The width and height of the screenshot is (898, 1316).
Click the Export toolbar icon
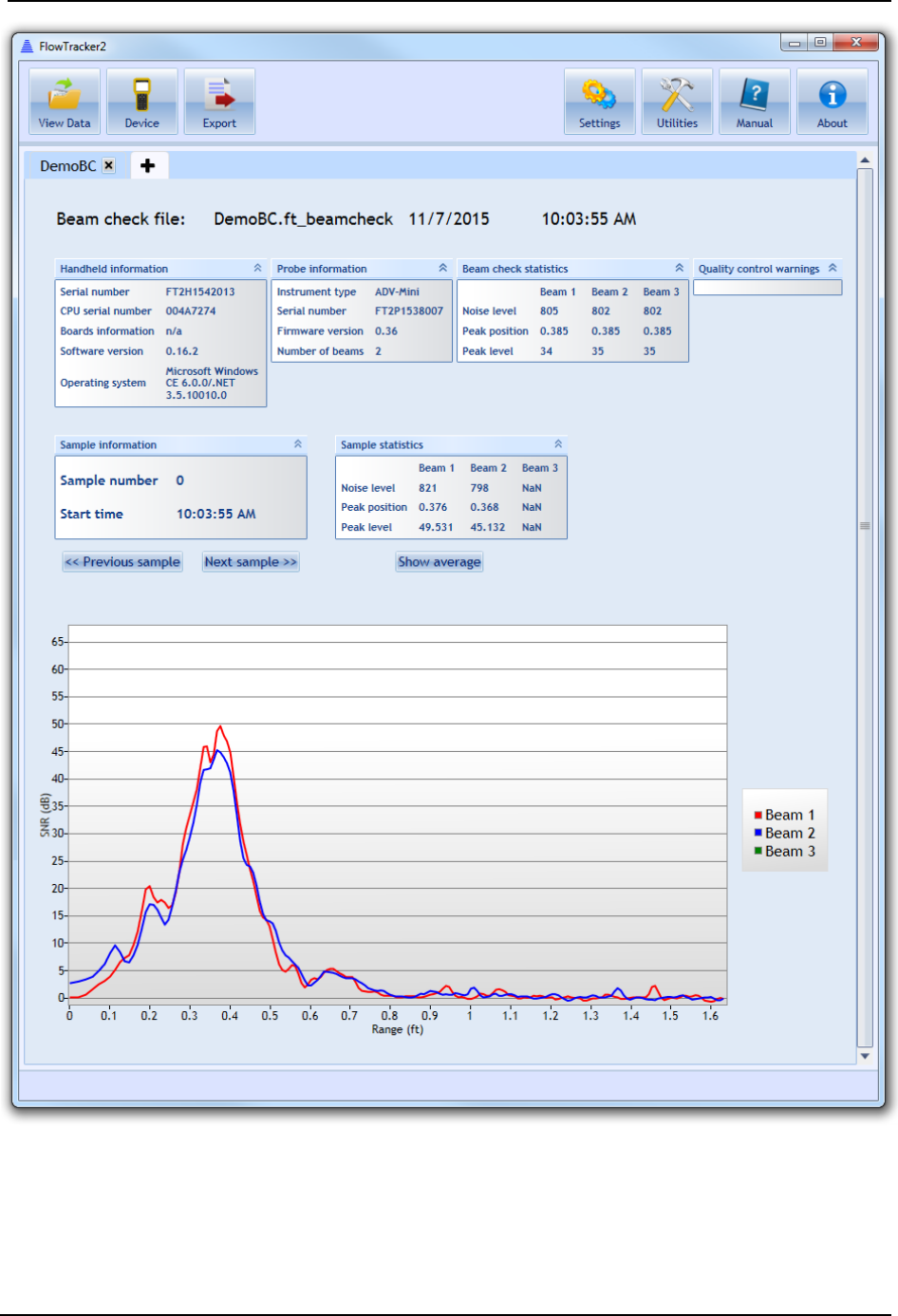click(x=219, y=101)
